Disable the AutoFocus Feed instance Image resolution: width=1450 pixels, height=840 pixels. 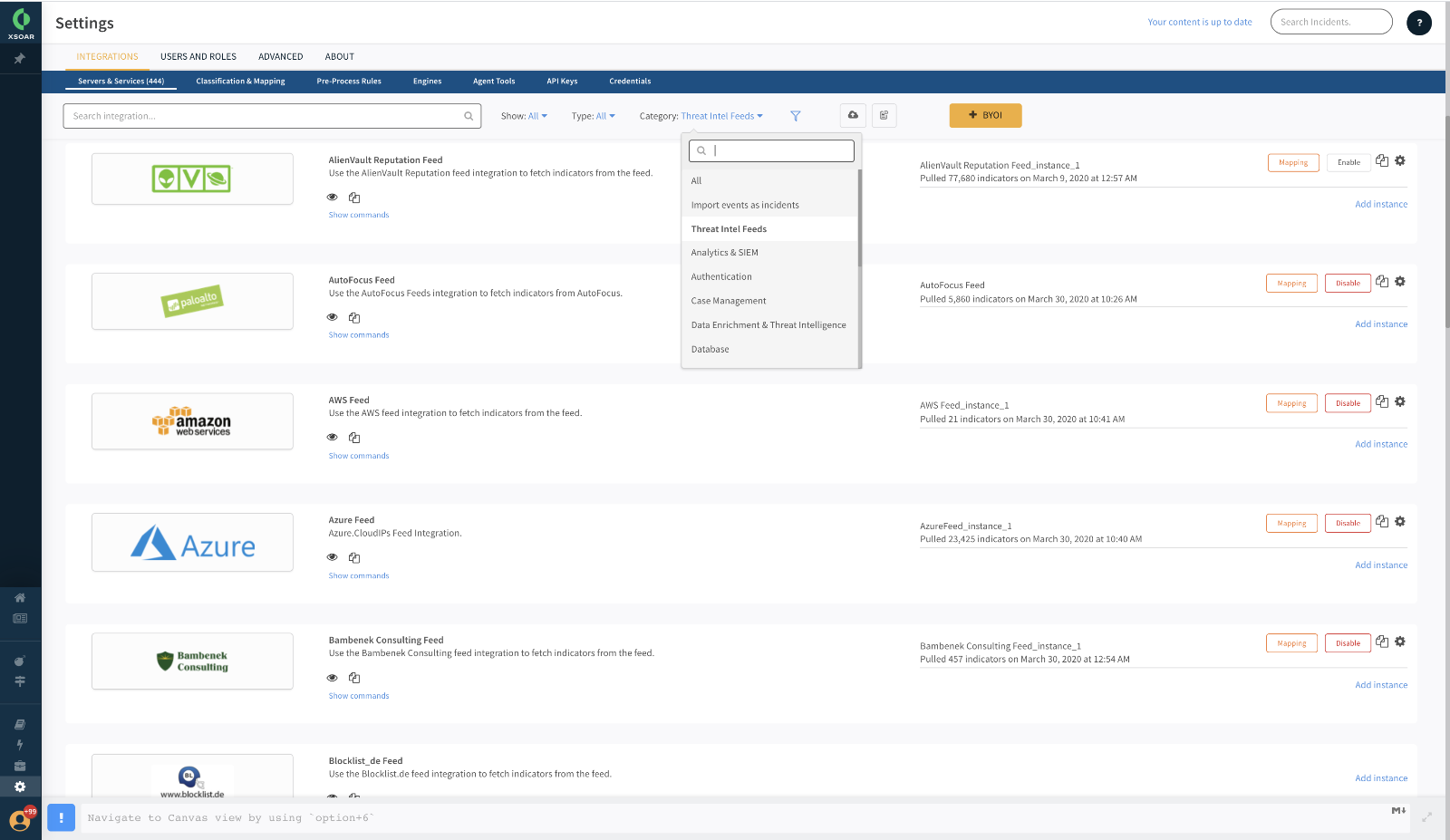[x=1348, y=283]
